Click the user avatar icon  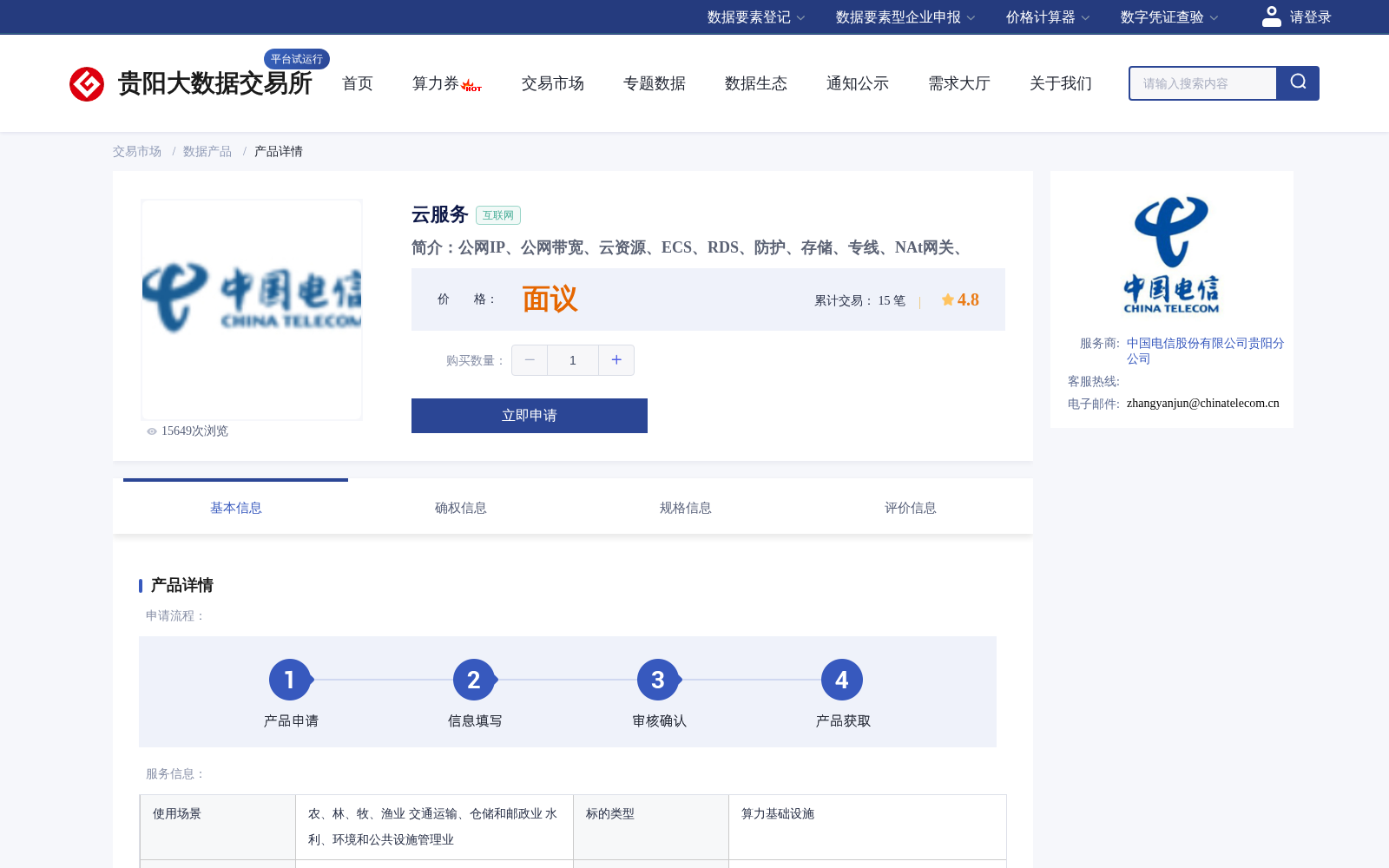pos(1271,16)
